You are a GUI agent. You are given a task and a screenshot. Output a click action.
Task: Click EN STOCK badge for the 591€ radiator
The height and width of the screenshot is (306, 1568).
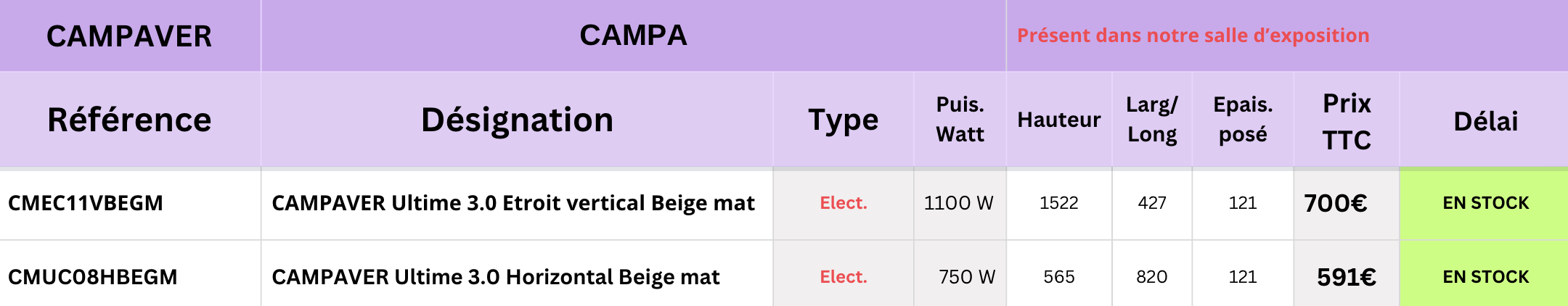[x=1485, y=277]
